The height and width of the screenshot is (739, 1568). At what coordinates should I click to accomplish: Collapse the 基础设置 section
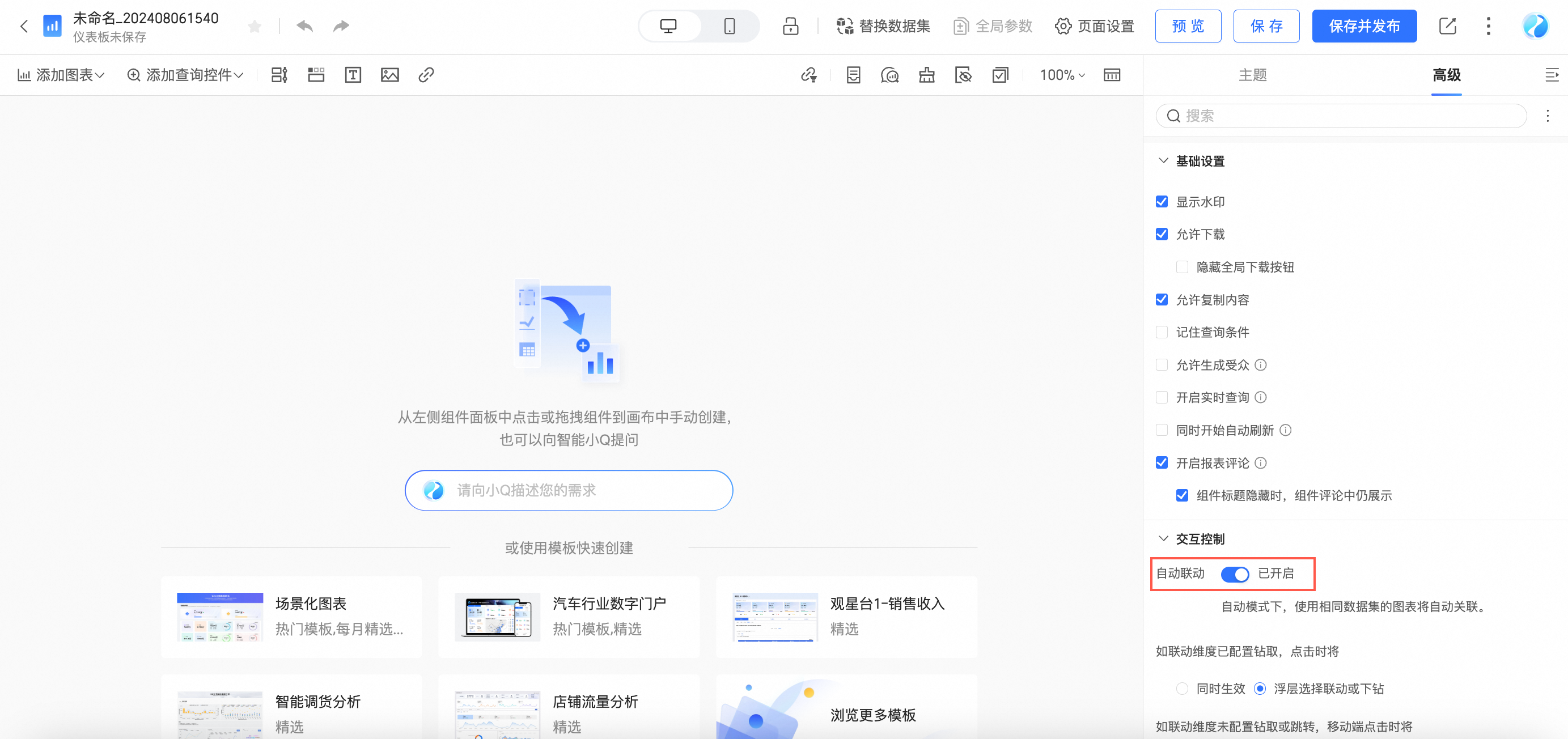[x=1163, y=161]
